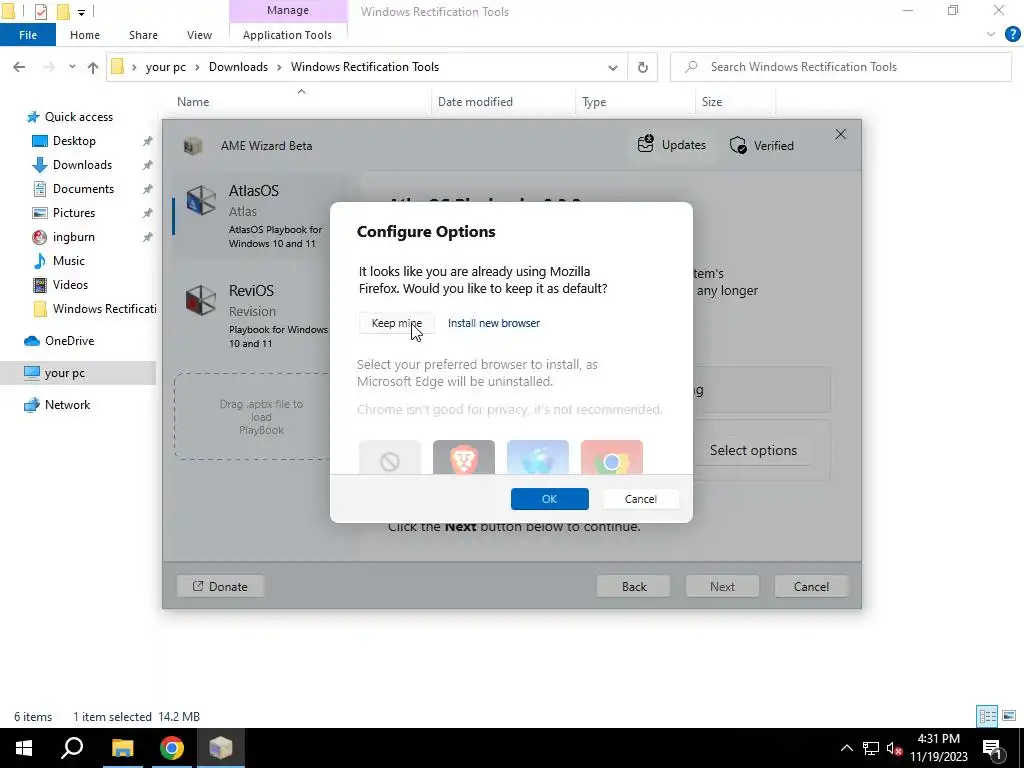Screen dimensions: 1024x768
Task: Click the Manage contextual tab
Action: pyautogui.click(x=287, y=10)
